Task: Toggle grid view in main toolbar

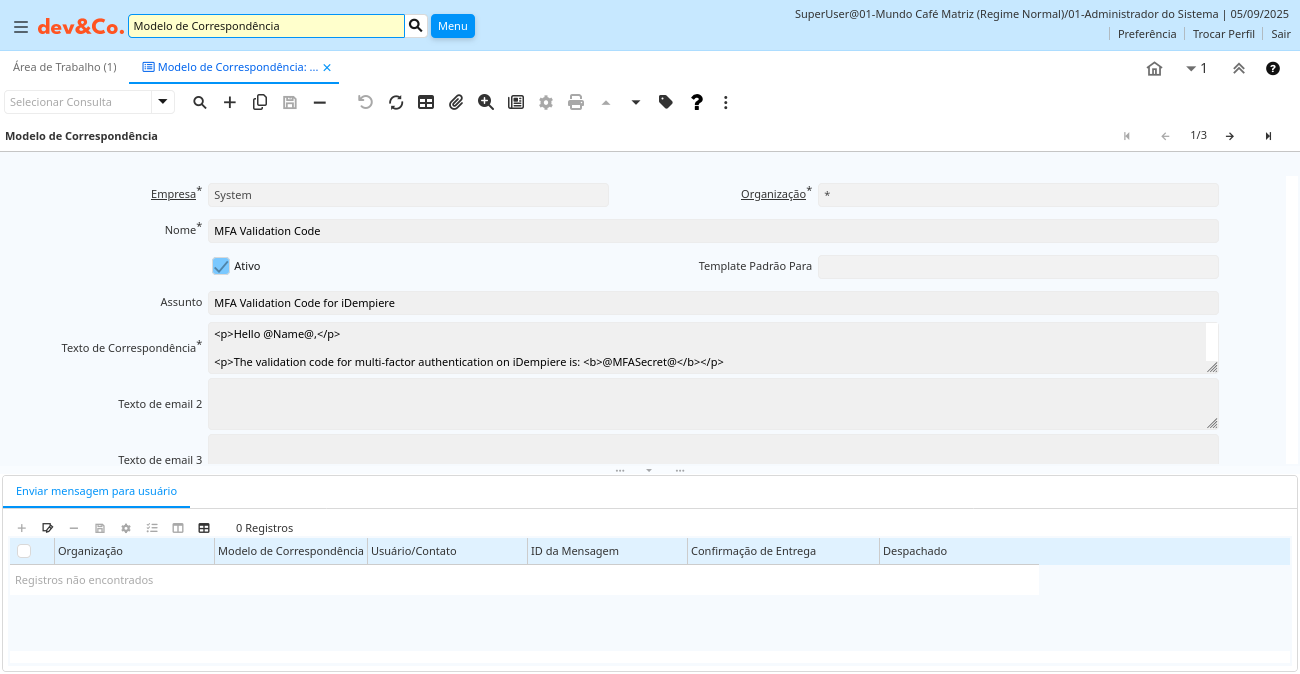Action: [x=426, y=102]
